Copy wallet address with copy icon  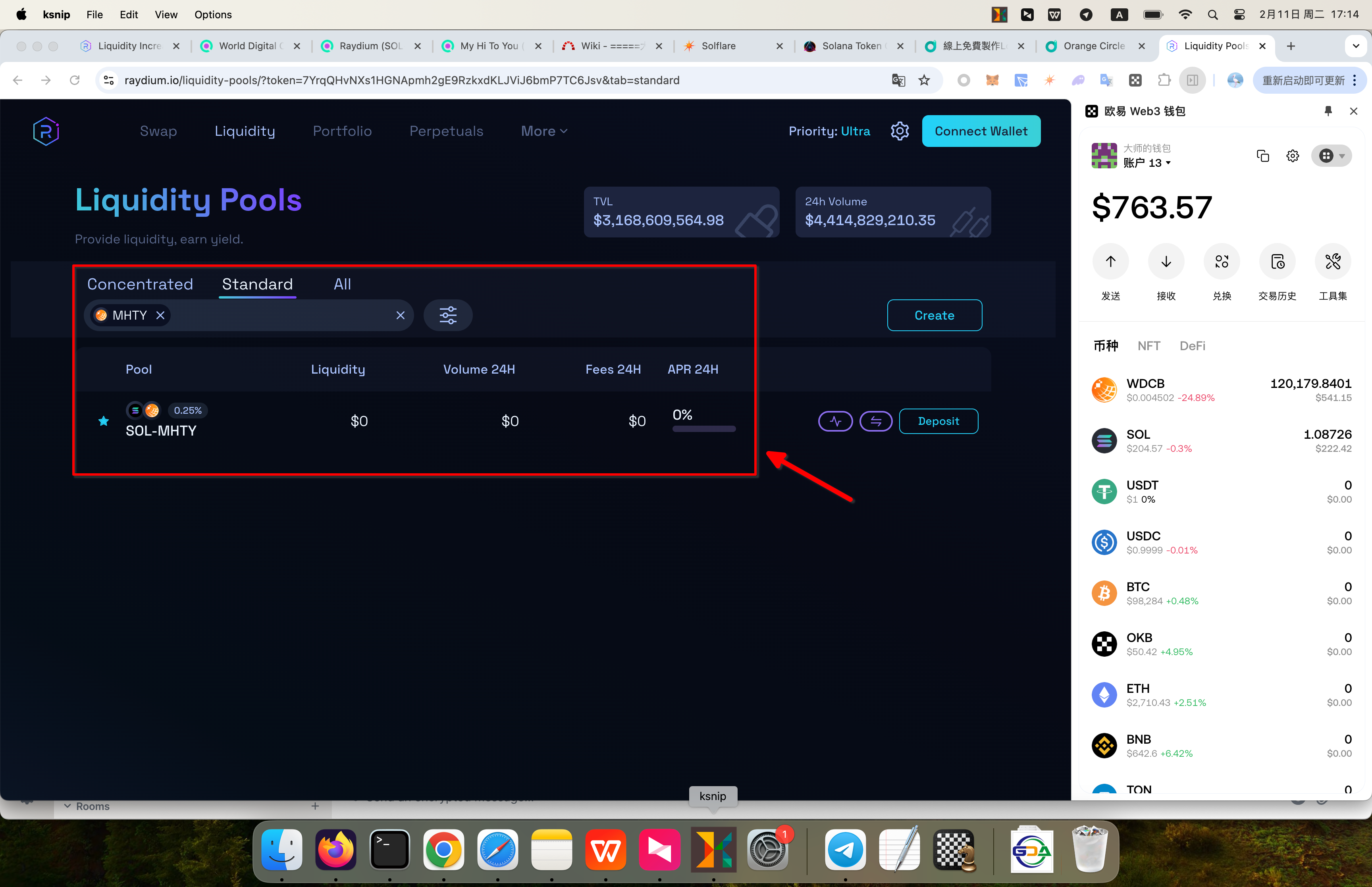point(1262,156)
